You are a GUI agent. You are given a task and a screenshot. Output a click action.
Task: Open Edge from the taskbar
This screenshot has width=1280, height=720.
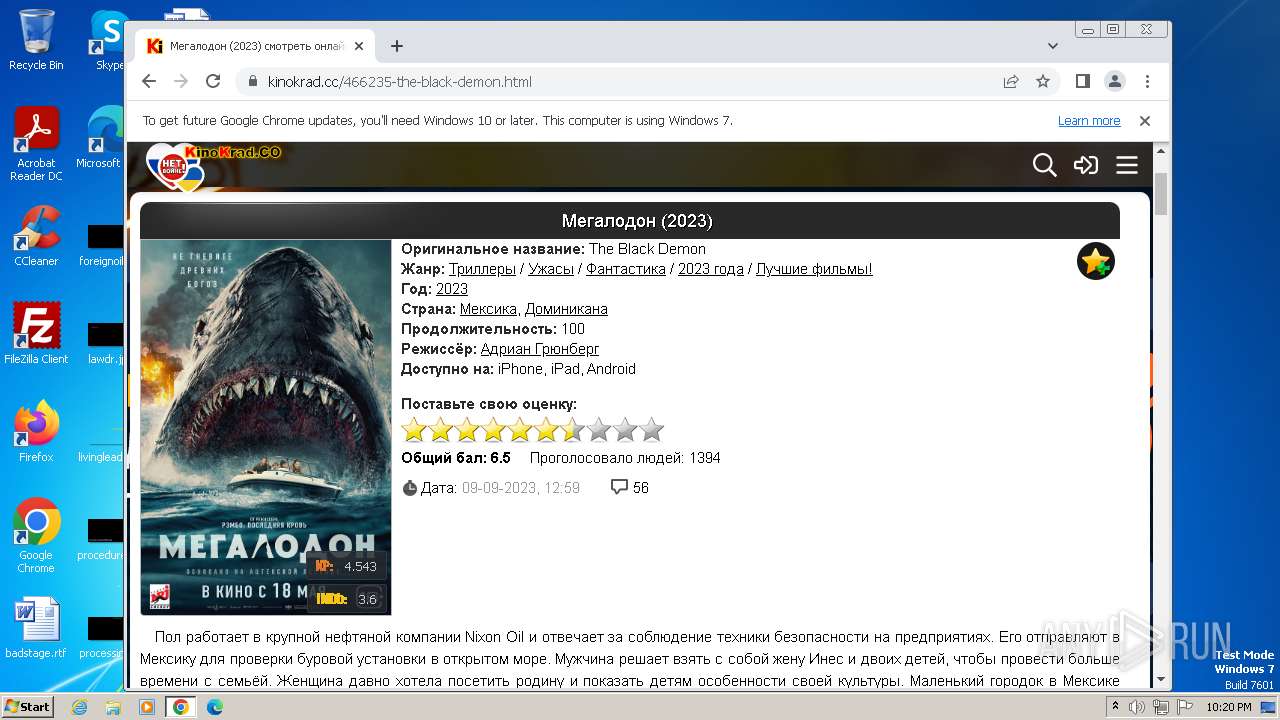215,707
